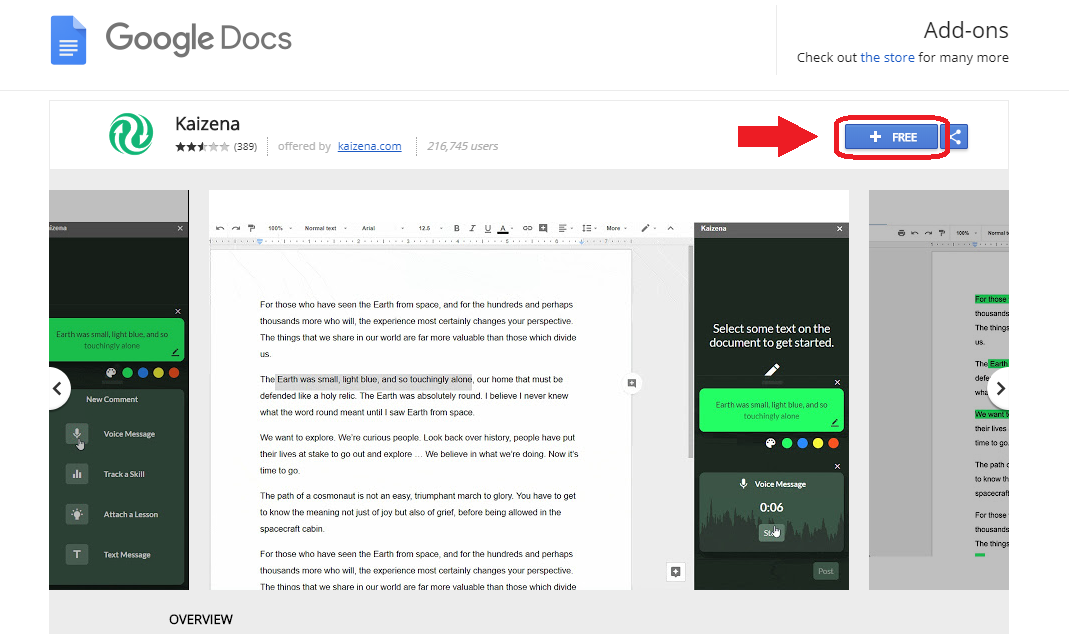The width and height of the screenshot is (1069, 634).
Task: Open the 100% zoom dropdown in preview
Action: [280, 228]
